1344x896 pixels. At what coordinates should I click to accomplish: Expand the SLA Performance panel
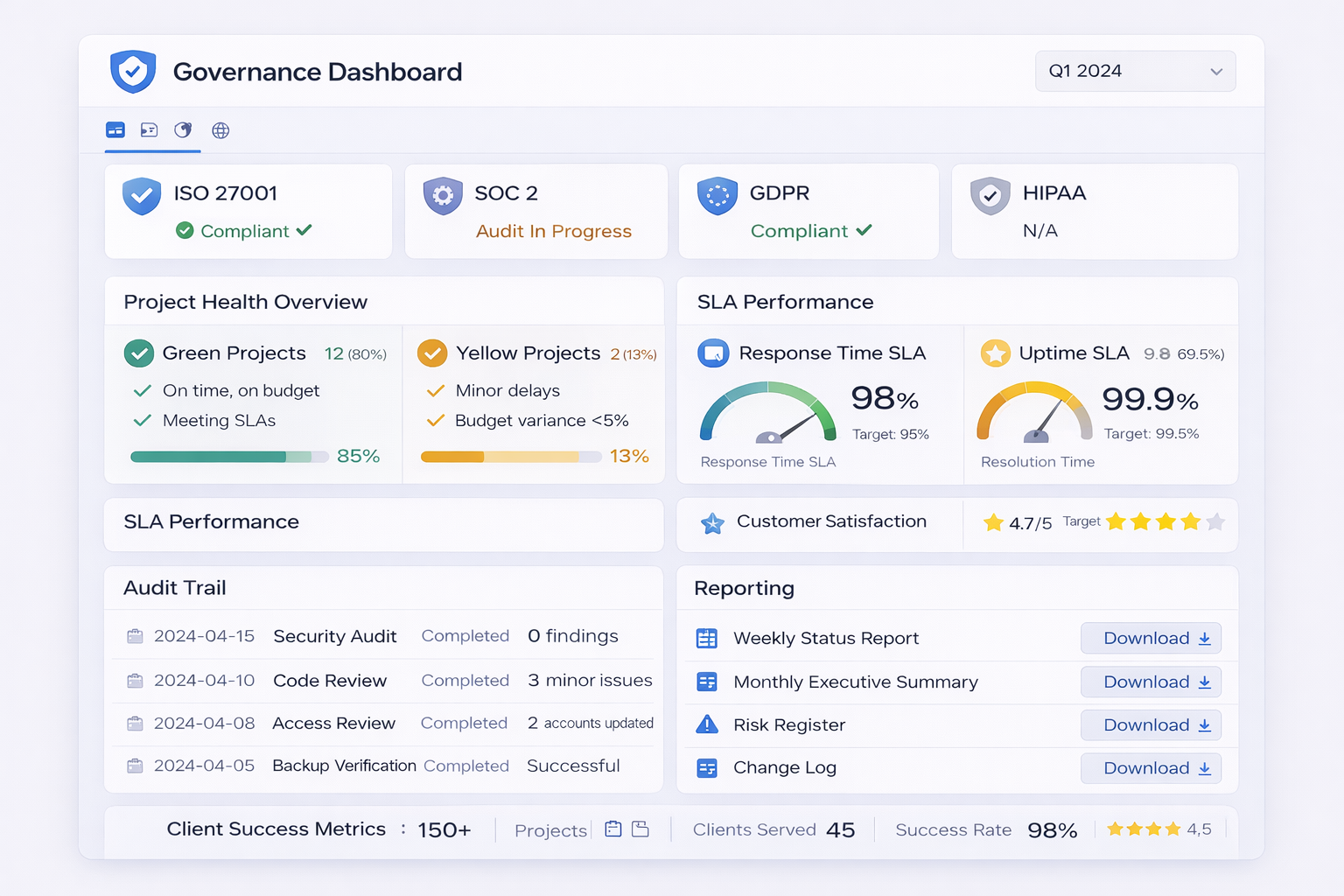coord(212,521)
